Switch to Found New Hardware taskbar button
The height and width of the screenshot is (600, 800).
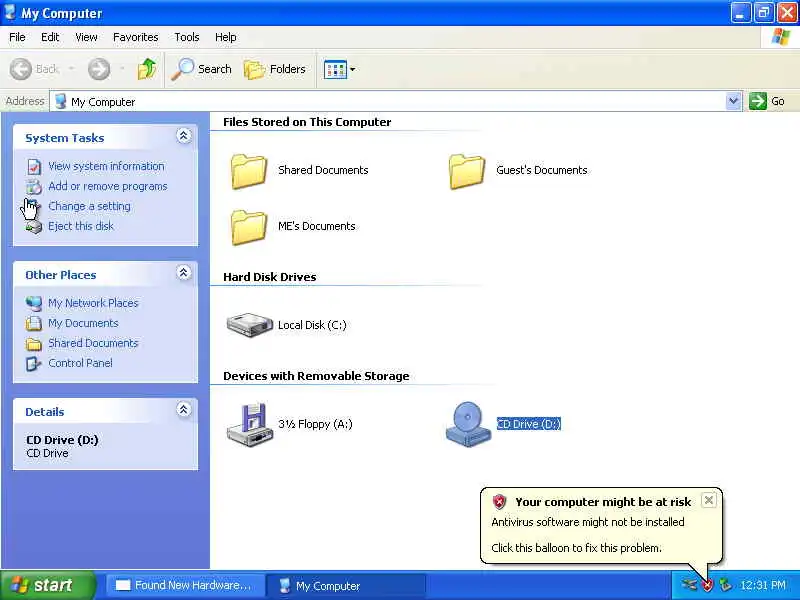[x=186, y=585]
